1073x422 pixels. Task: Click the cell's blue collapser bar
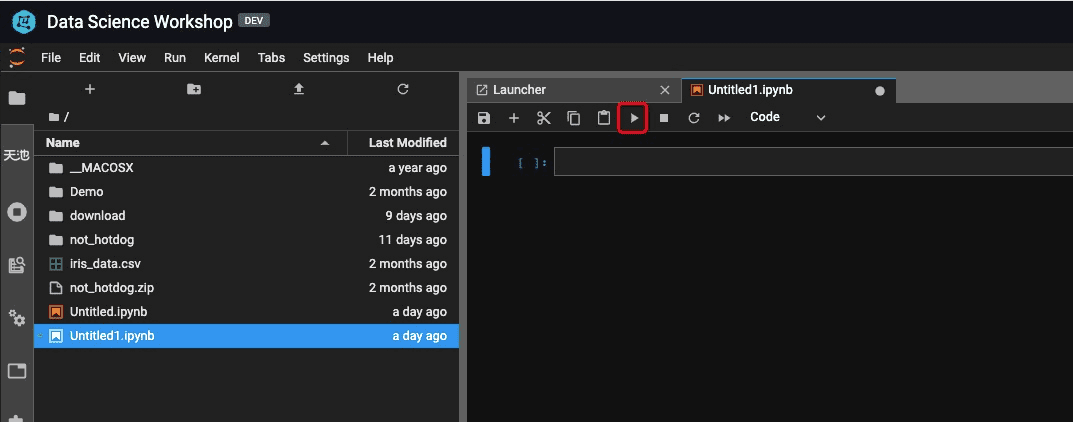point(486,161)
